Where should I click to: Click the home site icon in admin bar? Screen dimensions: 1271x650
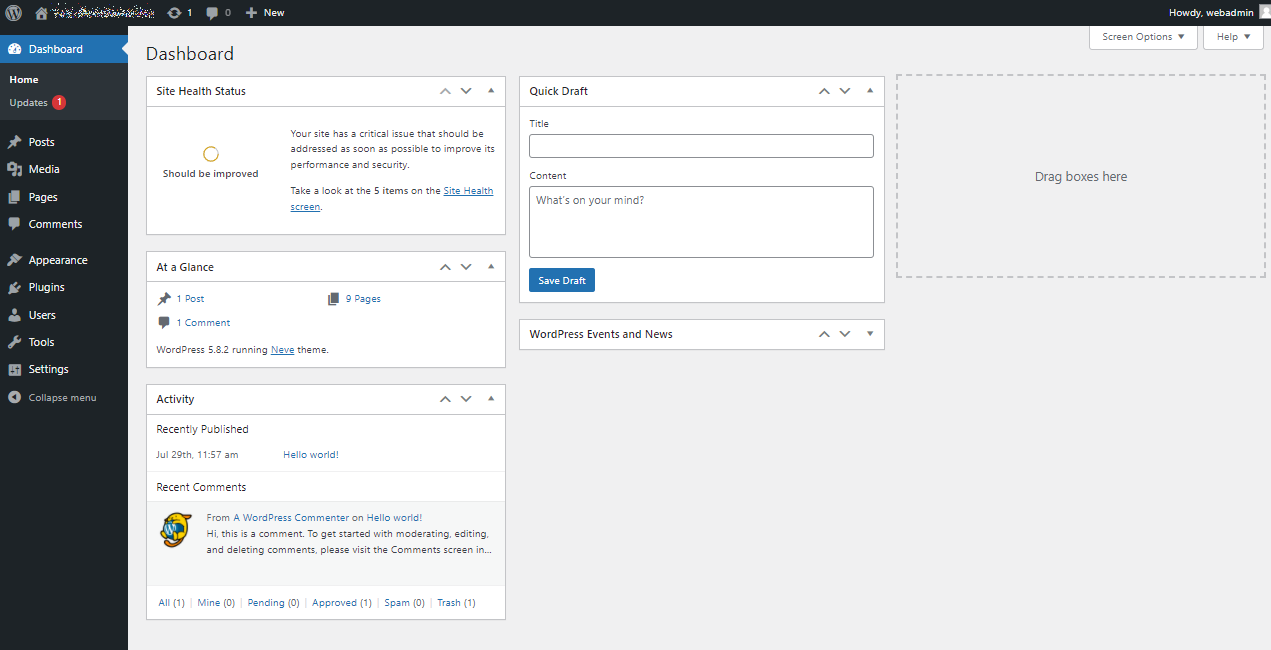coord(41,13)
